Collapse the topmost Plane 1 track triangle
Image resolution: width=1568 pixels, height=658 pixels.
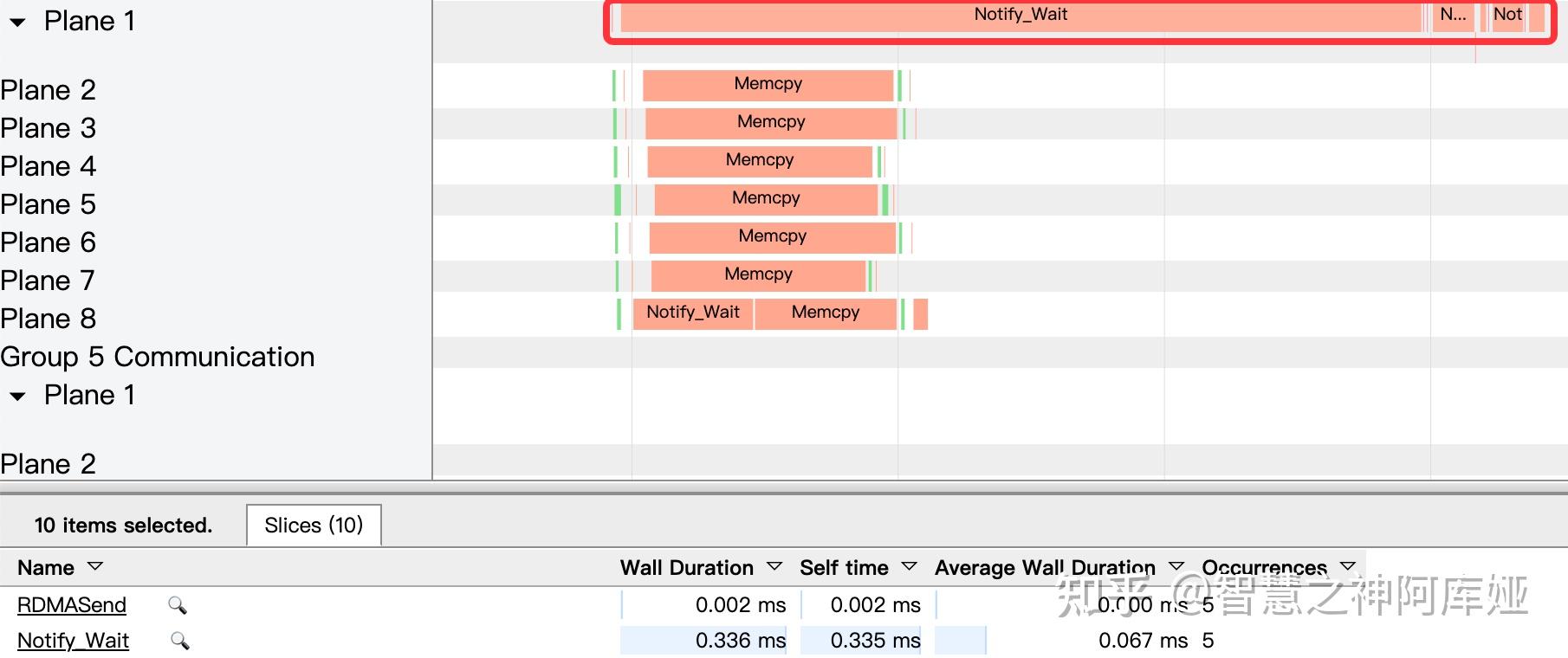pos(17,23)
